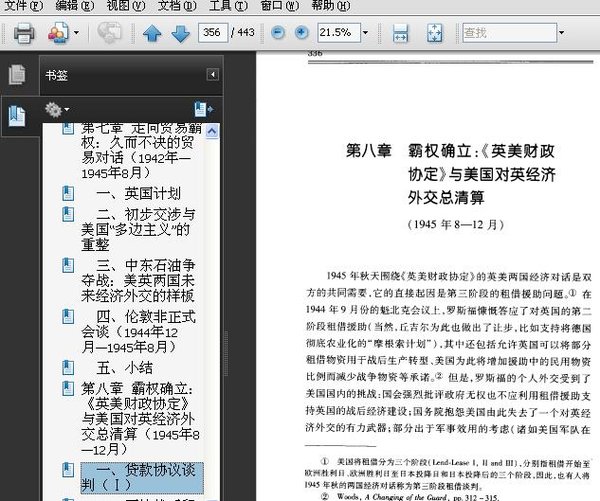Click total page count / 443

(243, 33)
